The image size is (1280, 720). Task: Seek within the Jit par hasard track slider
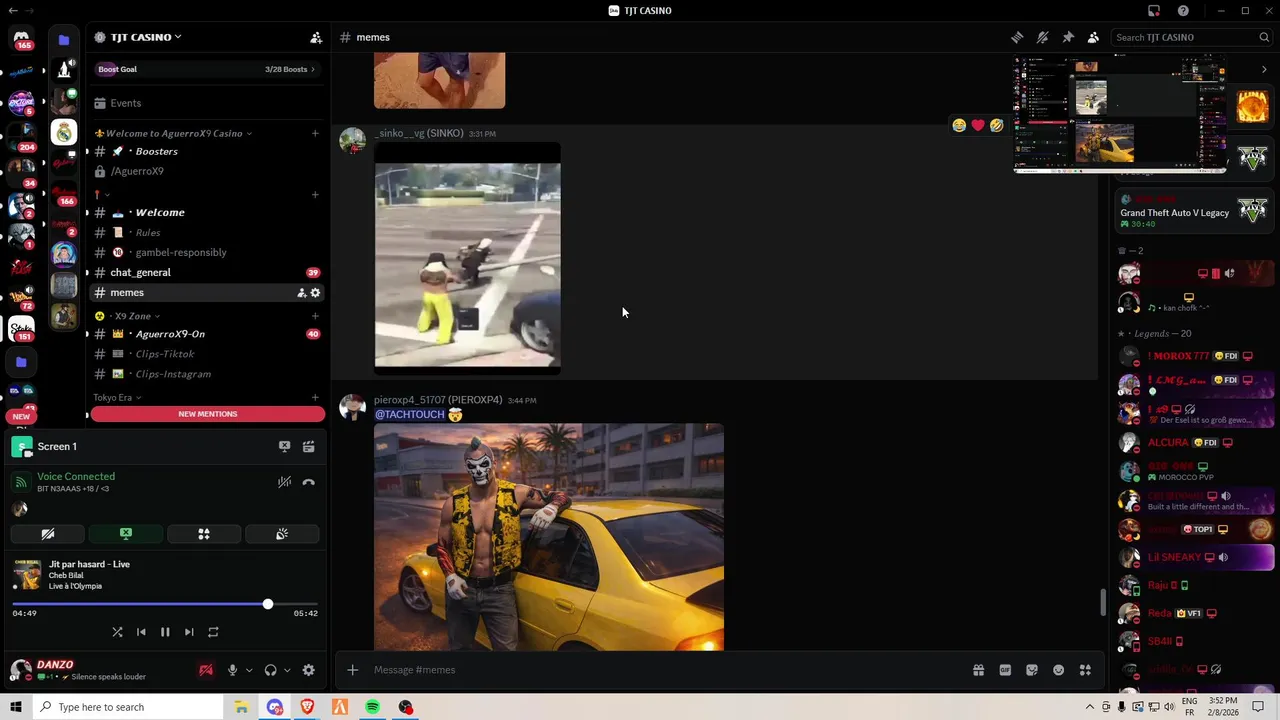point(165,604)
